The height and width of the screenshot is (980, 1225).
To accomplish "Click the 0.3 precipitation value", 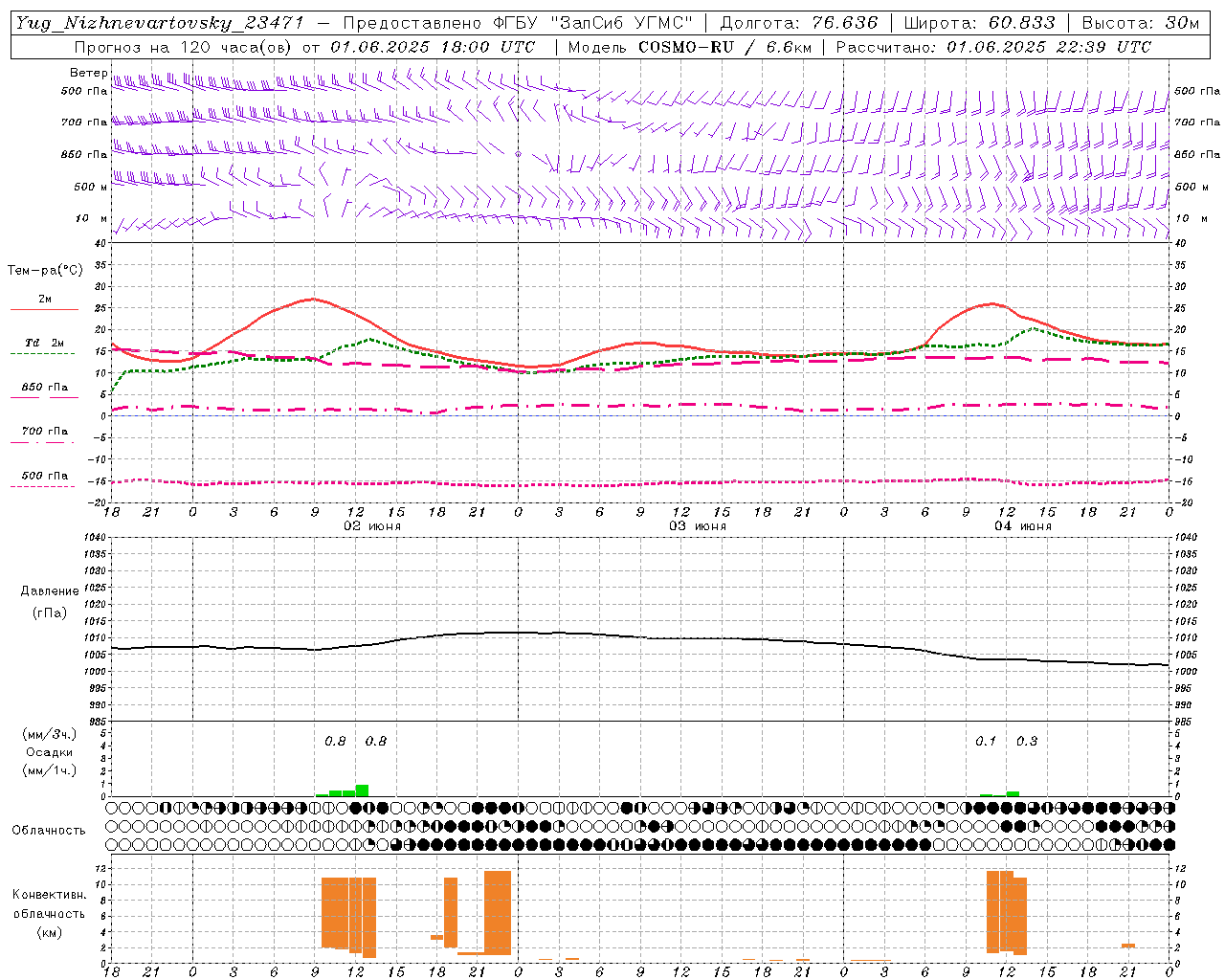I will [x=1027, y=742].
